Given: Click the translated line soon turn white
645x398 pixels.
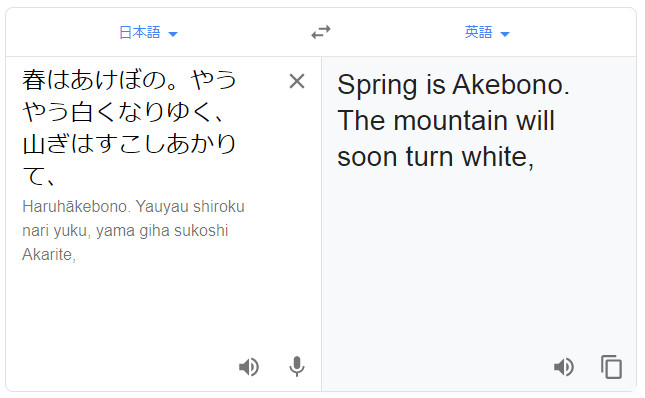Looking at the screenshot, I should 435,157.
